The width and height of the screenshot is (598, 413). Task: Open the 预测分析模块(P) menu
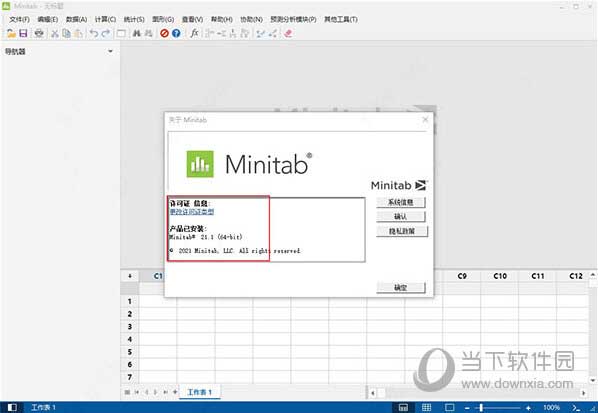tap(293, 19)
